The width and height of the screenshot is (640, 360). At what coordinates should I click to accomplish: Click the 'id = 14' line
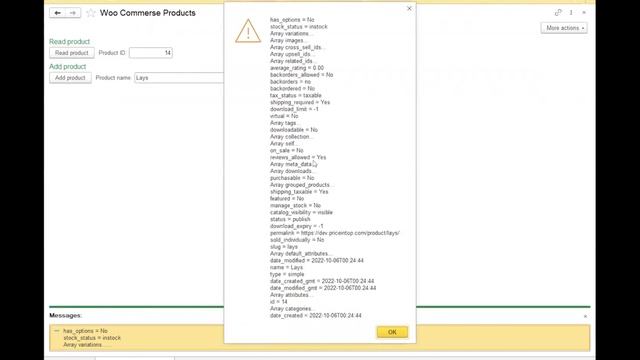click(x=279, y=302)
